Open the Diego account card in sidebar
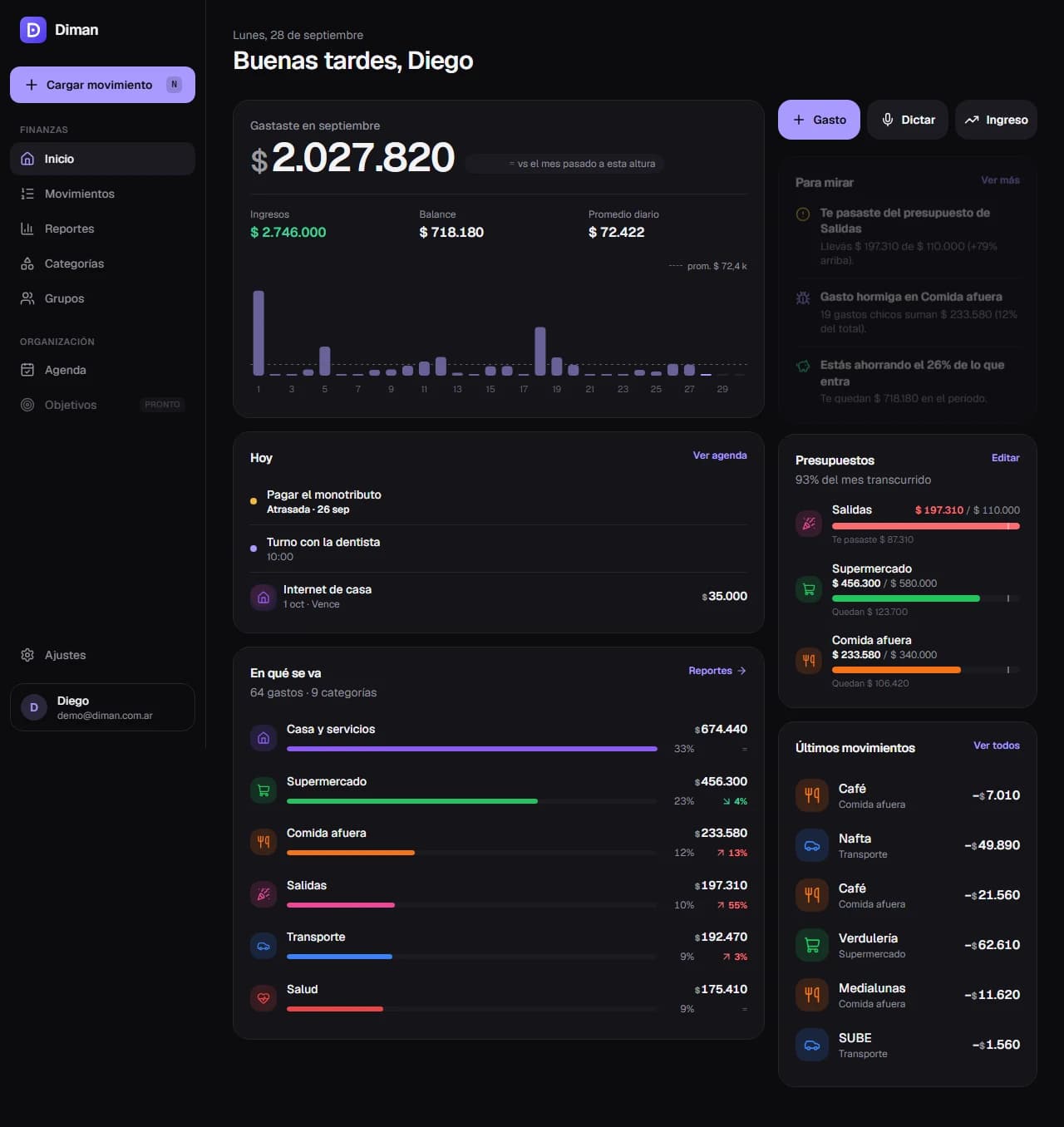Image resolution: width=1064 pixels, height=1127 pixels. coord(102,707)
